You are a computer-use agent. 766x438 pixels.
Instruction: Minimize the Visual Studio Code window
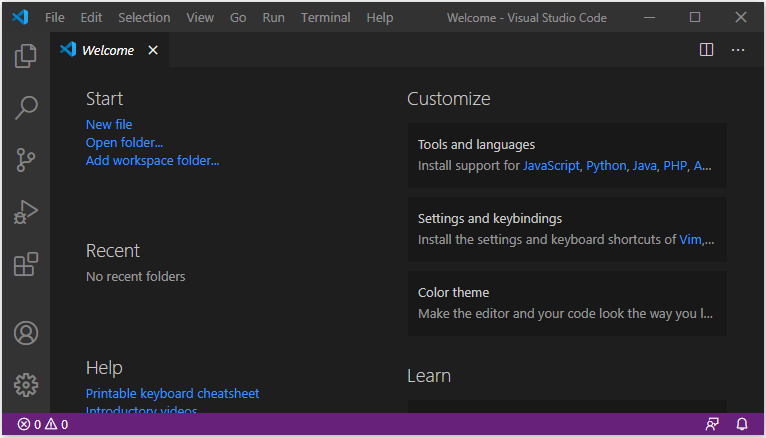click(x=649, y=18)
